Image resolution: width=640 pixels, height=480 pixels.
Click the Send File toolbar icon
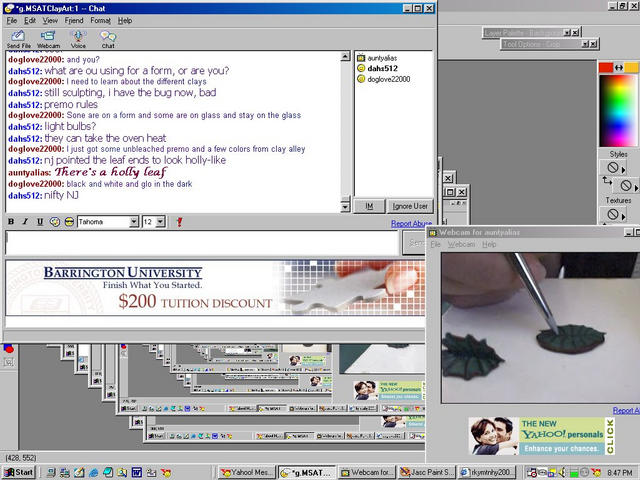(x=18, y=40)
